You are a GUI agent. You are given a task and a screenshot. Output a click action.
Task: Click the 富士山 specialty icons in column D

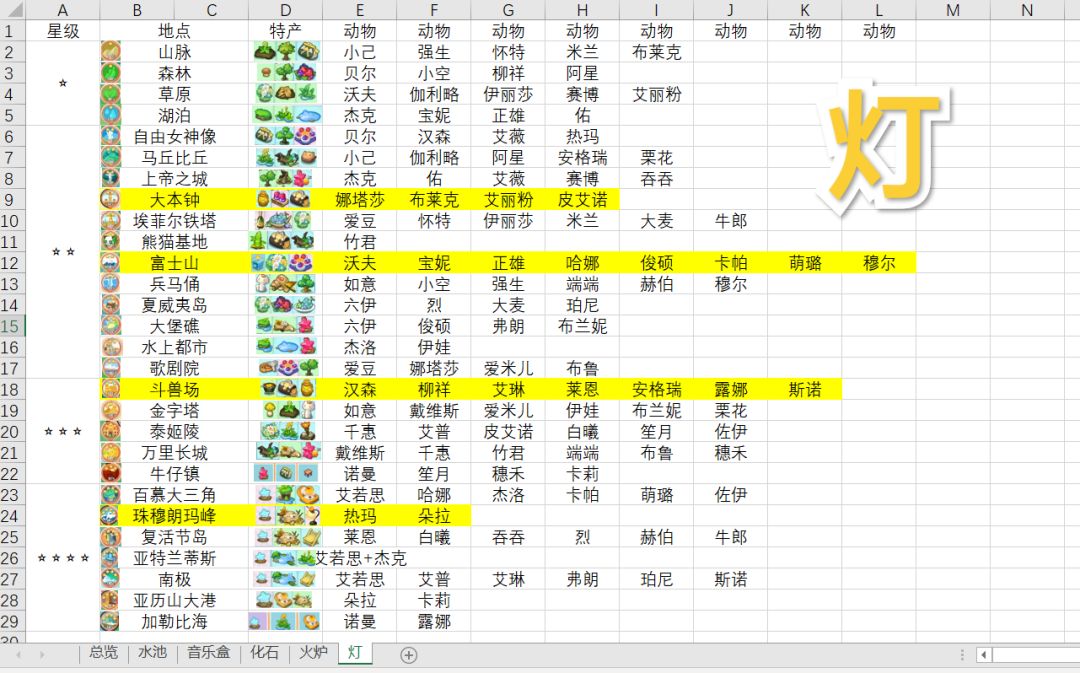pos(282,262)
